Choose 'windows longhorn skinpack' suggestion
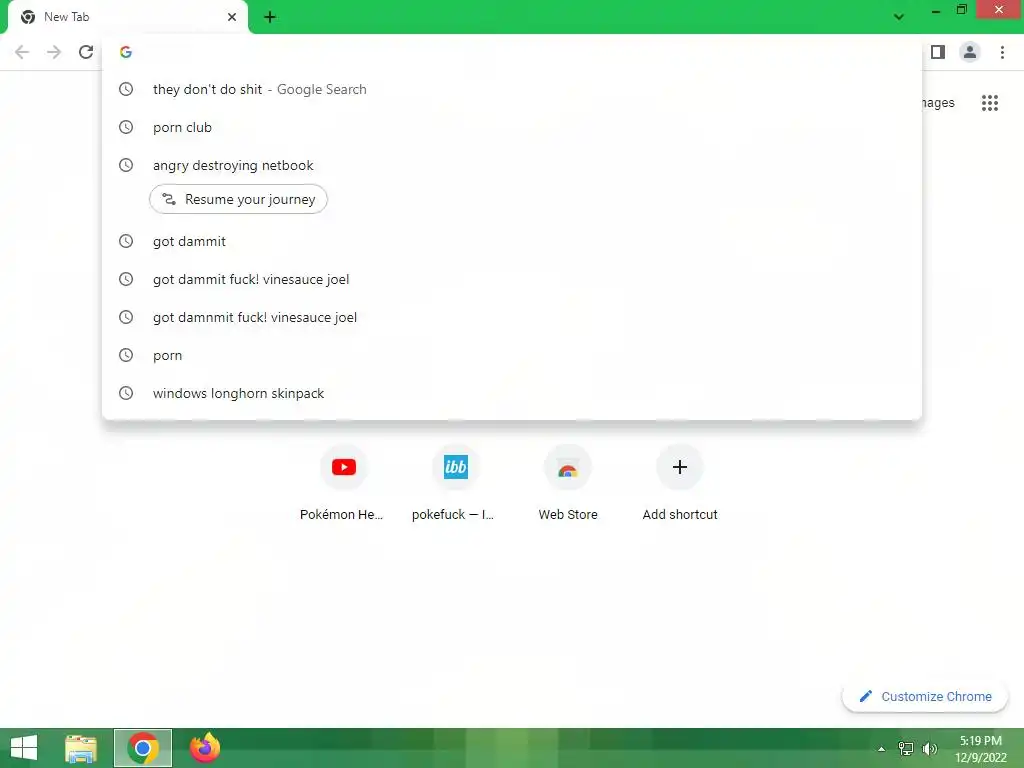This screenshot has width=1024, height=768. 512,393
